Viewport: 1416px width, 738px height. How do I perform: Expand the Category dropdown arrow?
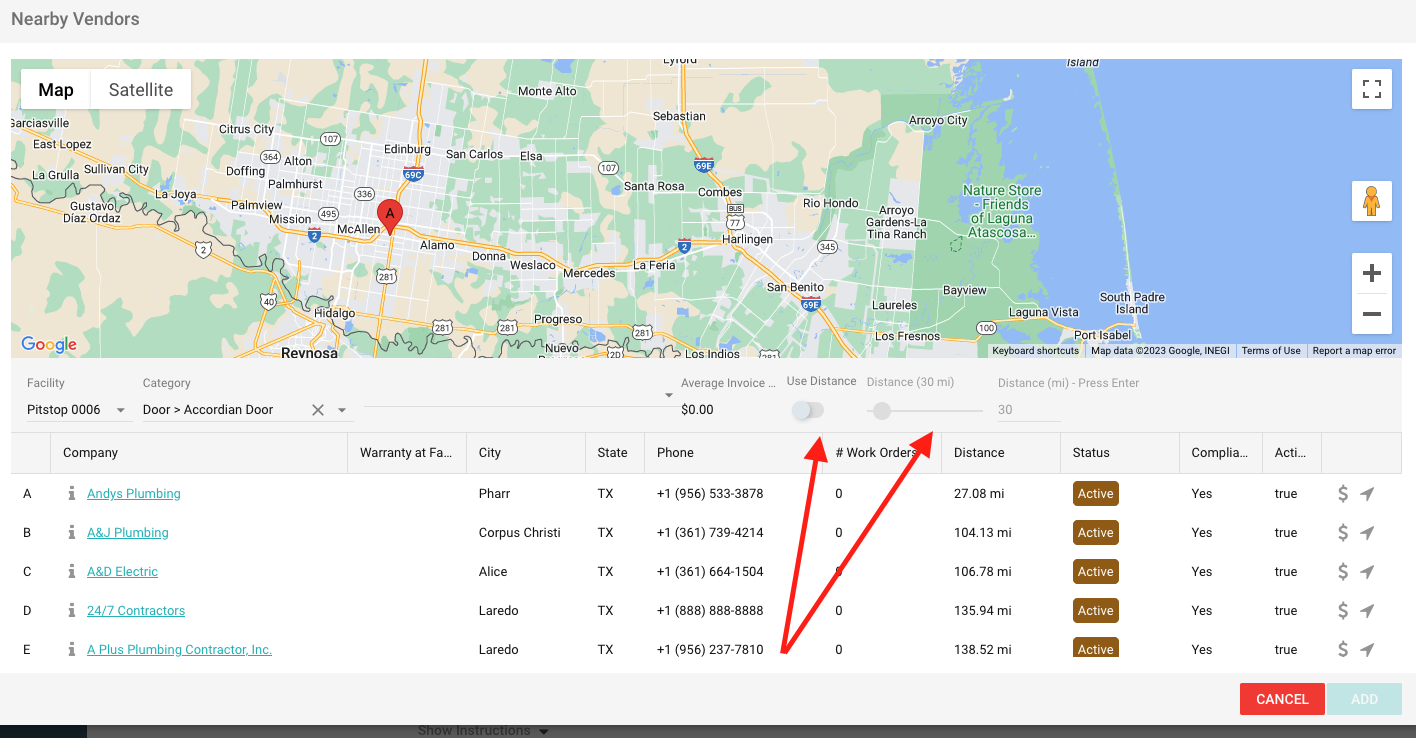pos(342,410)
